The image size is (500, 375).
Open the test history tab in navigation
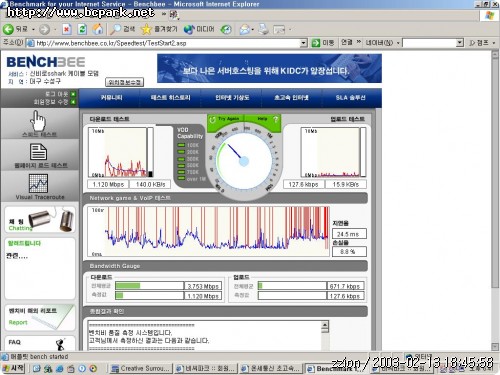(170, 98)
